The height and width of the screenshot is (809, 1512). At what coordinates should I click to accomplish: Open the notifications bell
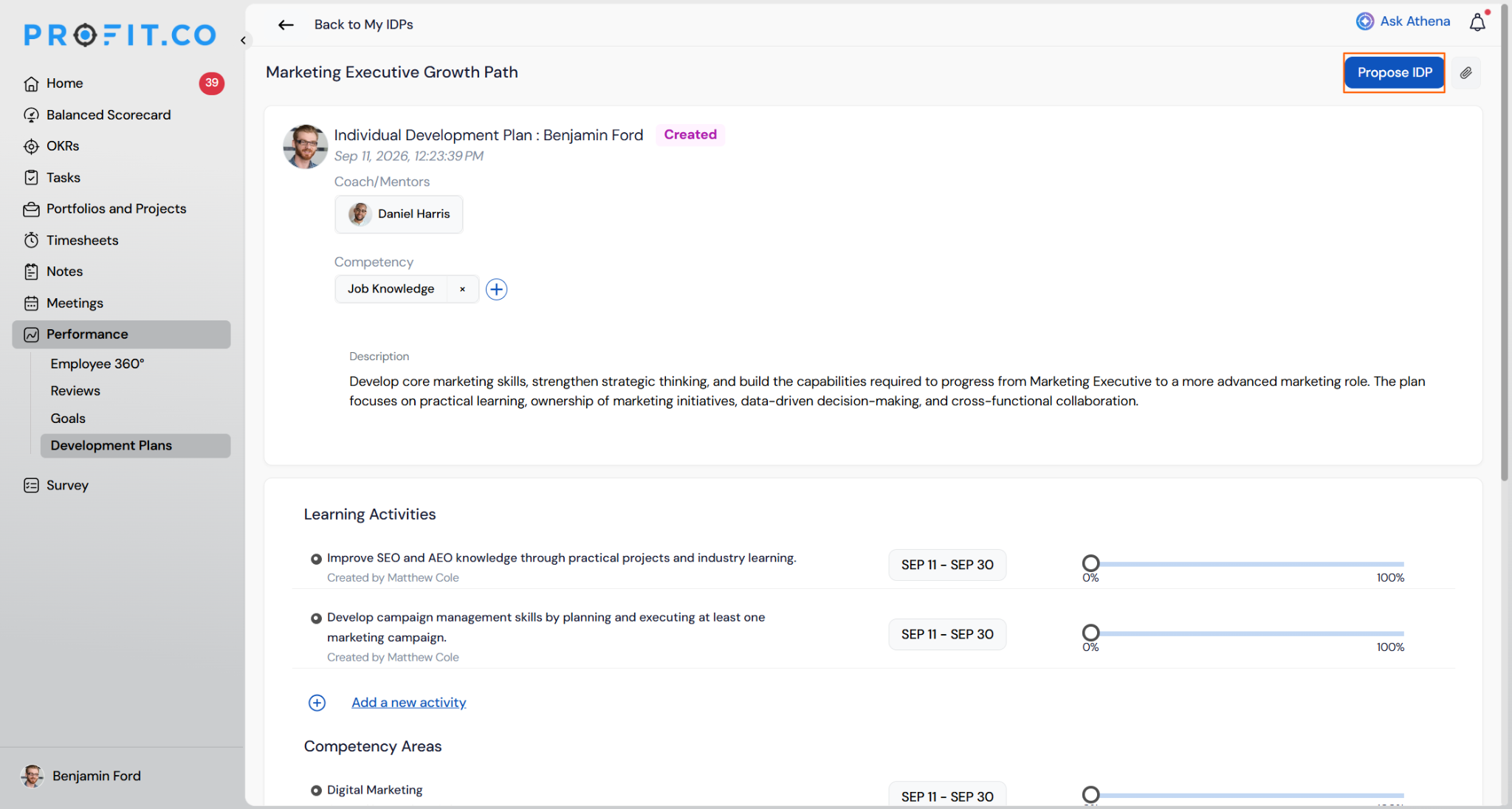tap(1477, 22)
